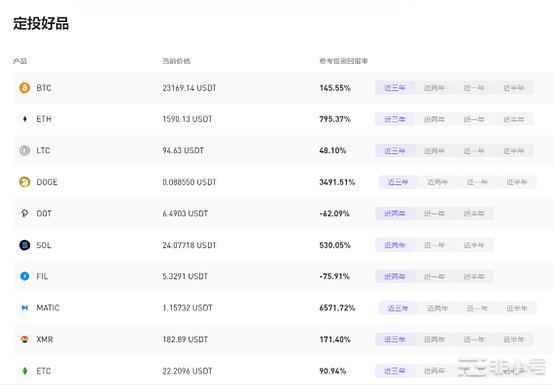
Task: Select 近两年 period in DOT row
Action: [x=395, y=213]
